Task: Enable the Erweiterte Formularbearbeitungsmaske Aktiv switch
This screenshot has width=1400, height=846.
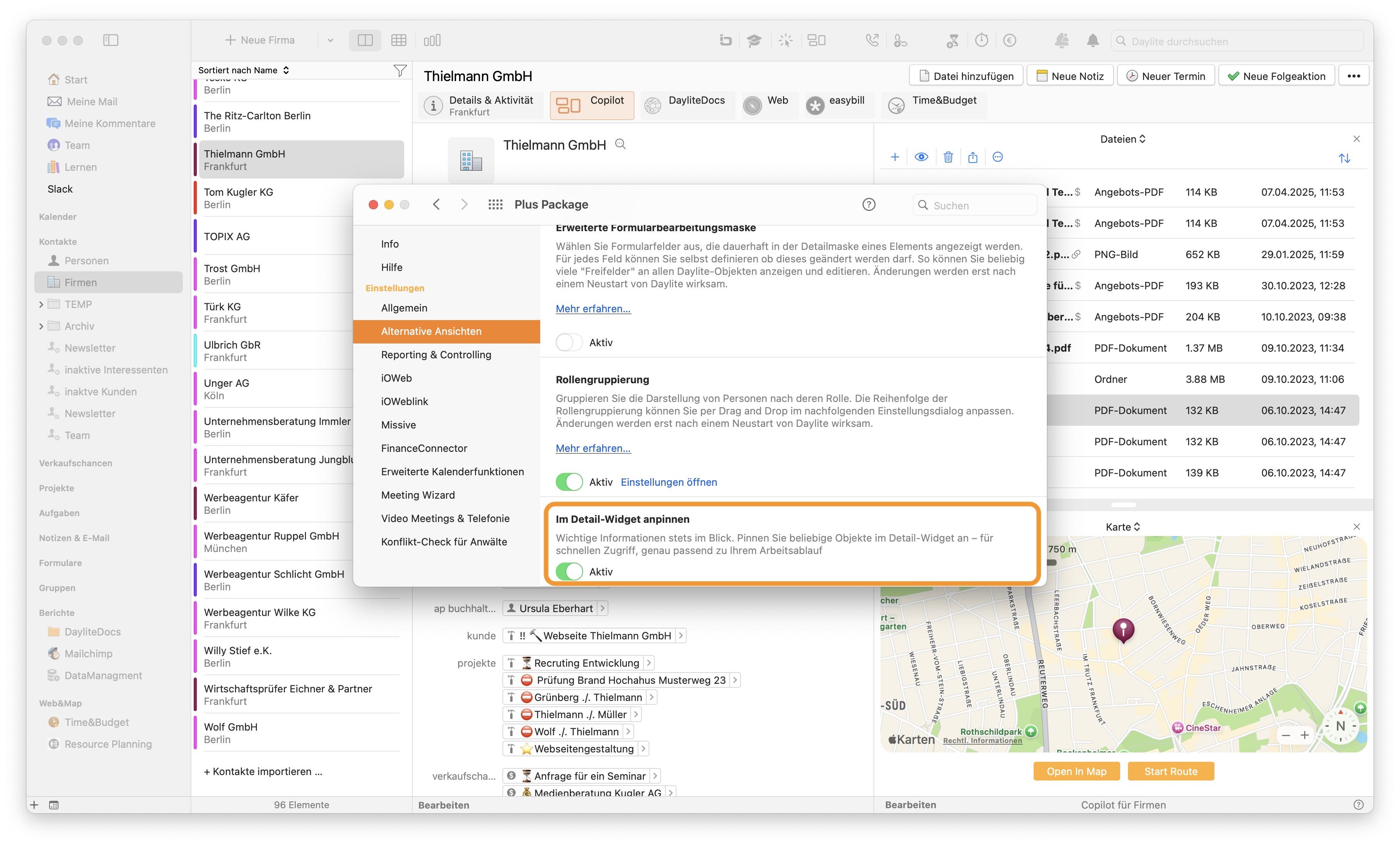Action: click(569, 343)
